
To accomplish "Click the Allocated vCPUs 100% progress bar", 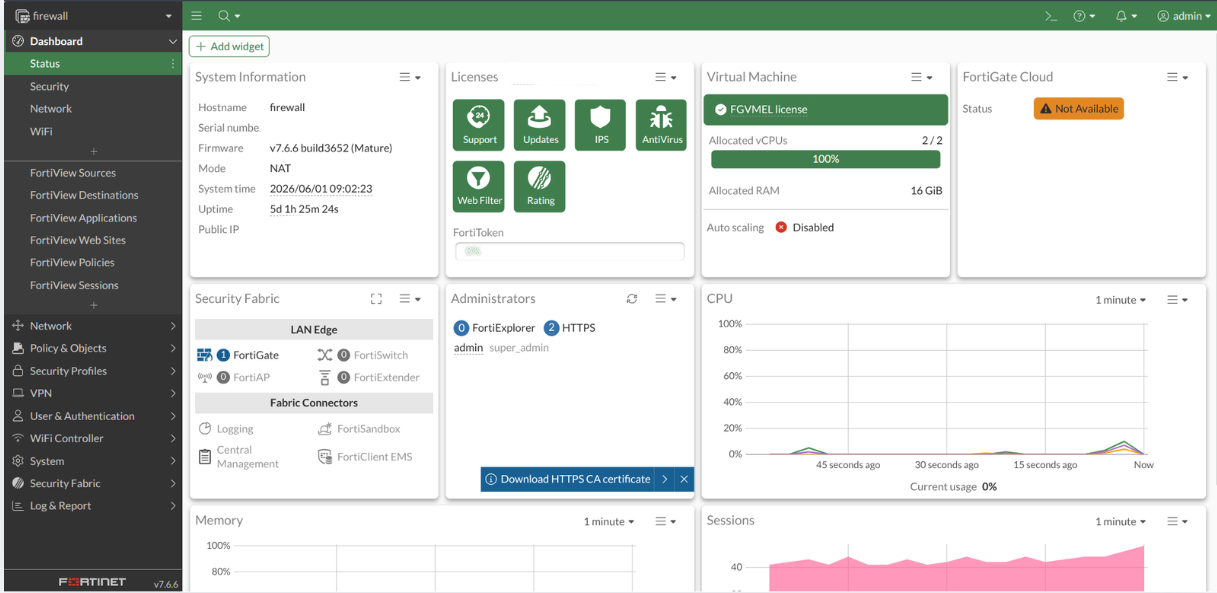I will (826, 159).
